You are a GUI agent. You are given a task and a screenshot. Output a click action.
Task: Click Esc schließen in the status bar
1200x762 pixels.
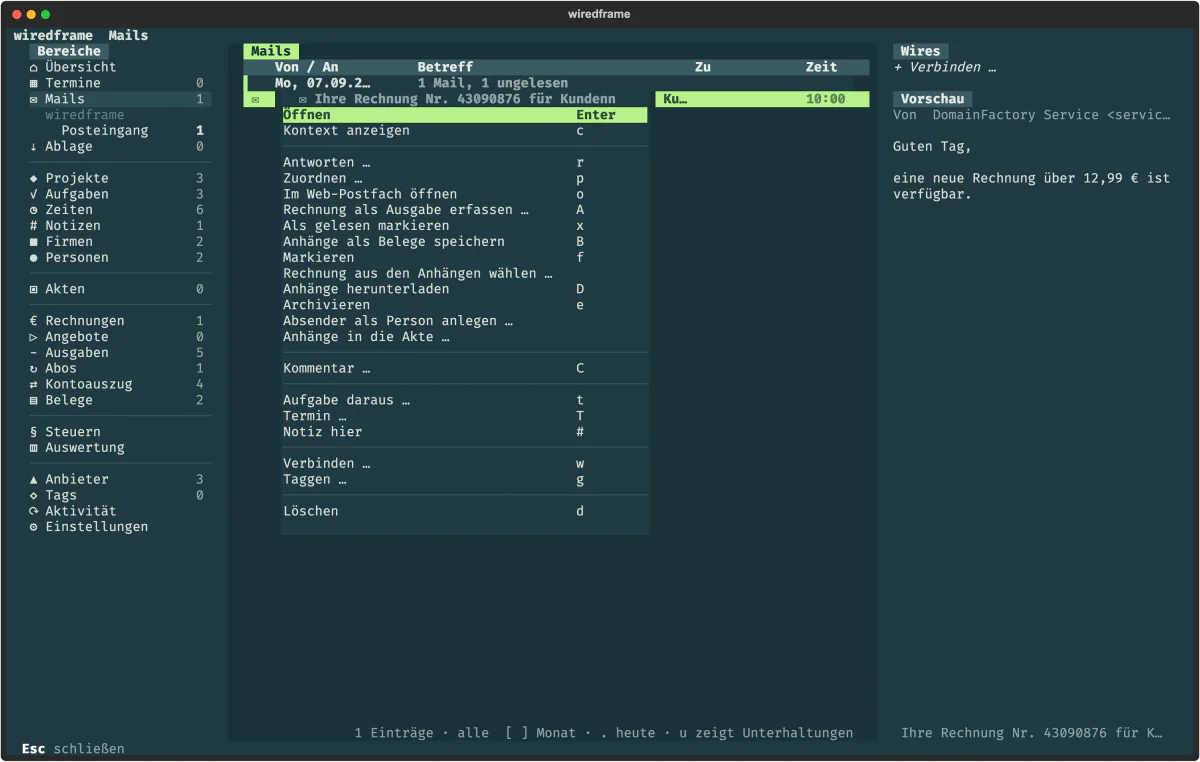pos(73,748)
